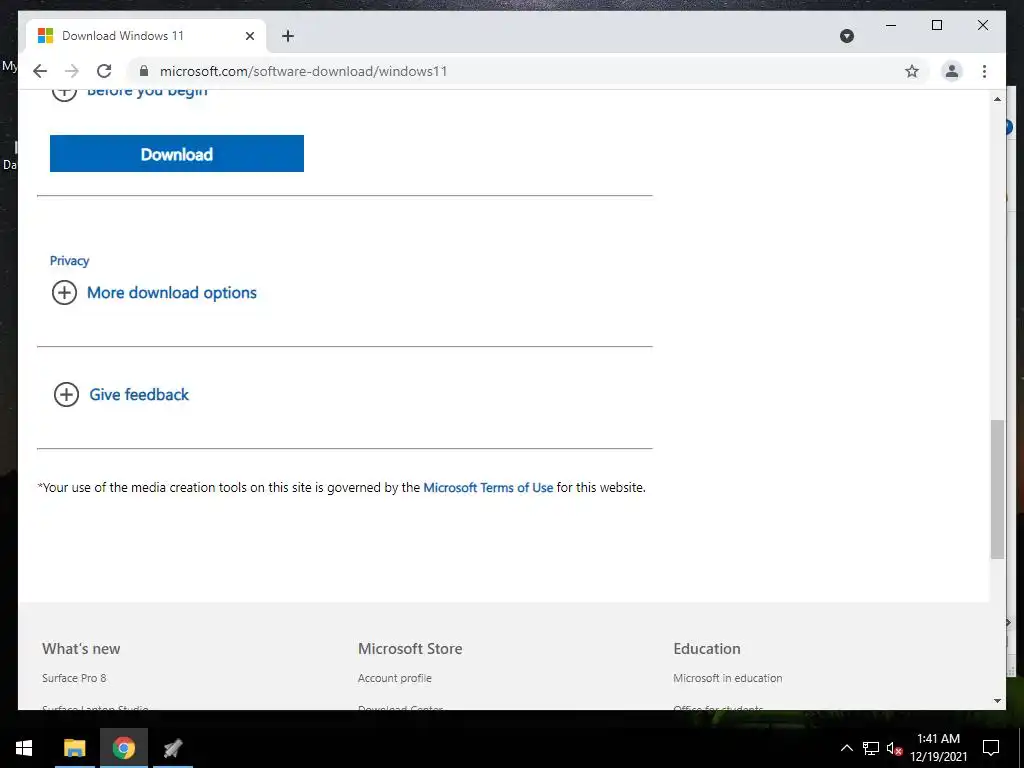Image resolution: width=1024 pixels, height=768 pixels.
Task: Expand the Give feedback section
Action: click(121, 394)
